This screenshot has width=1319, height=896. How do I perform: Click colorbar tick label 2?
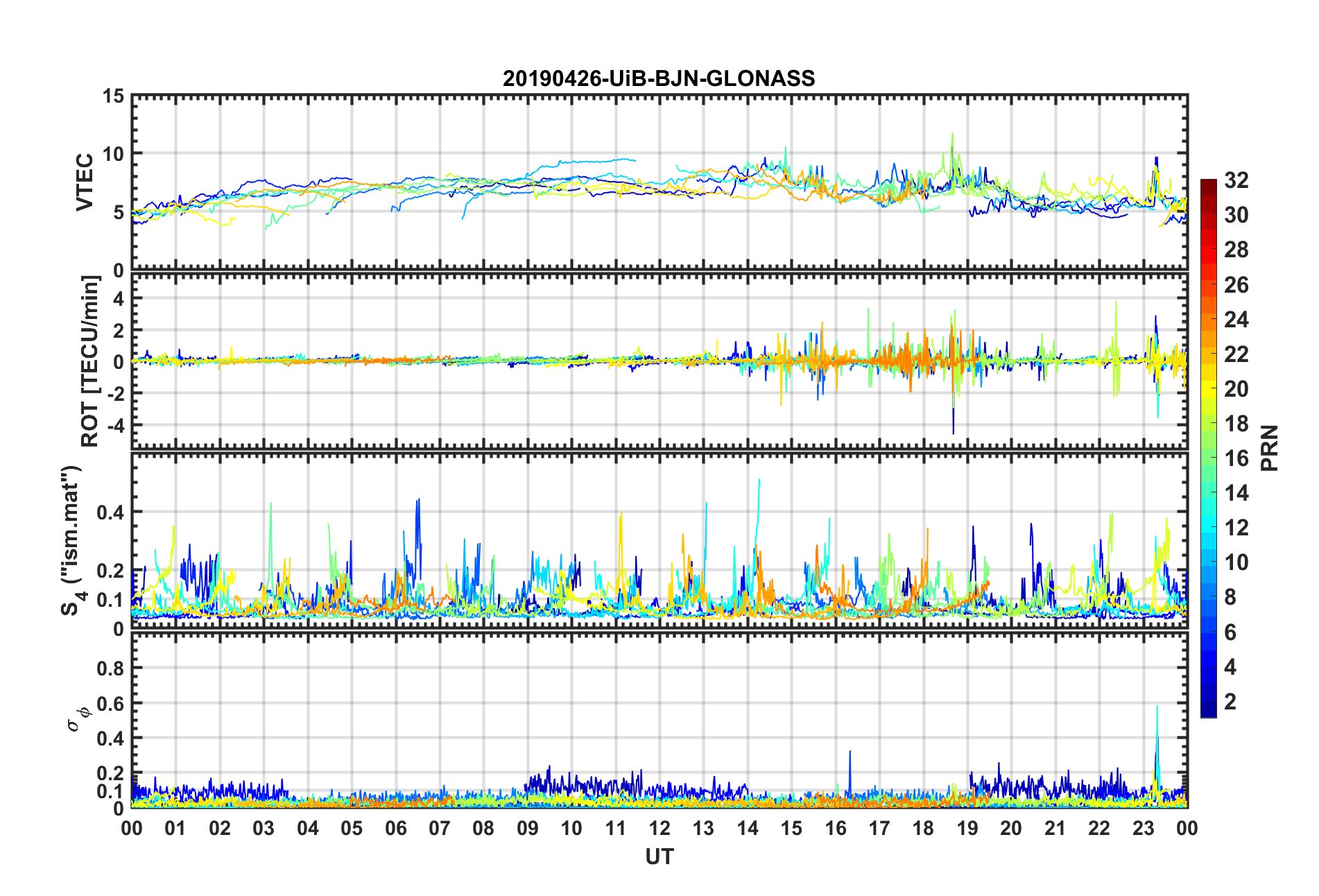[x=1230, y=702]
